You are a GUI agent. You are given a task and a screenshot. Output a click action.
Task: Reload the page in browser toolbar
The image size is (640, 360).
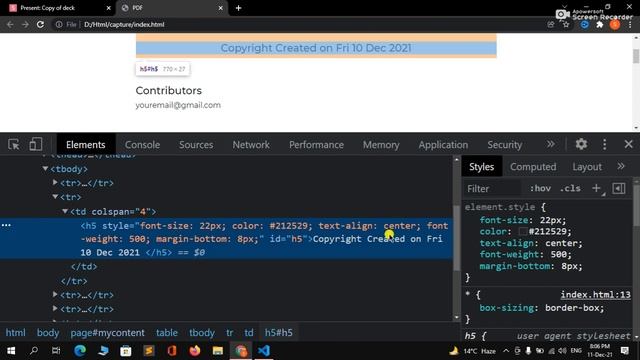point(40,24)
